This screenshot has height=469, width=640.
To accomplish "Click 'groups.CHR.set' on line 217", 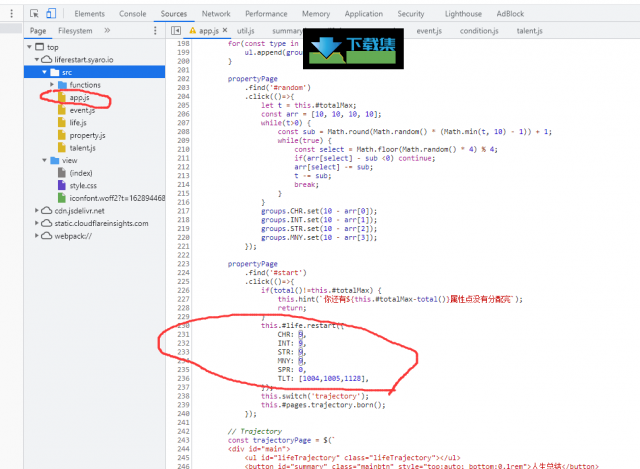I will 290,211.
